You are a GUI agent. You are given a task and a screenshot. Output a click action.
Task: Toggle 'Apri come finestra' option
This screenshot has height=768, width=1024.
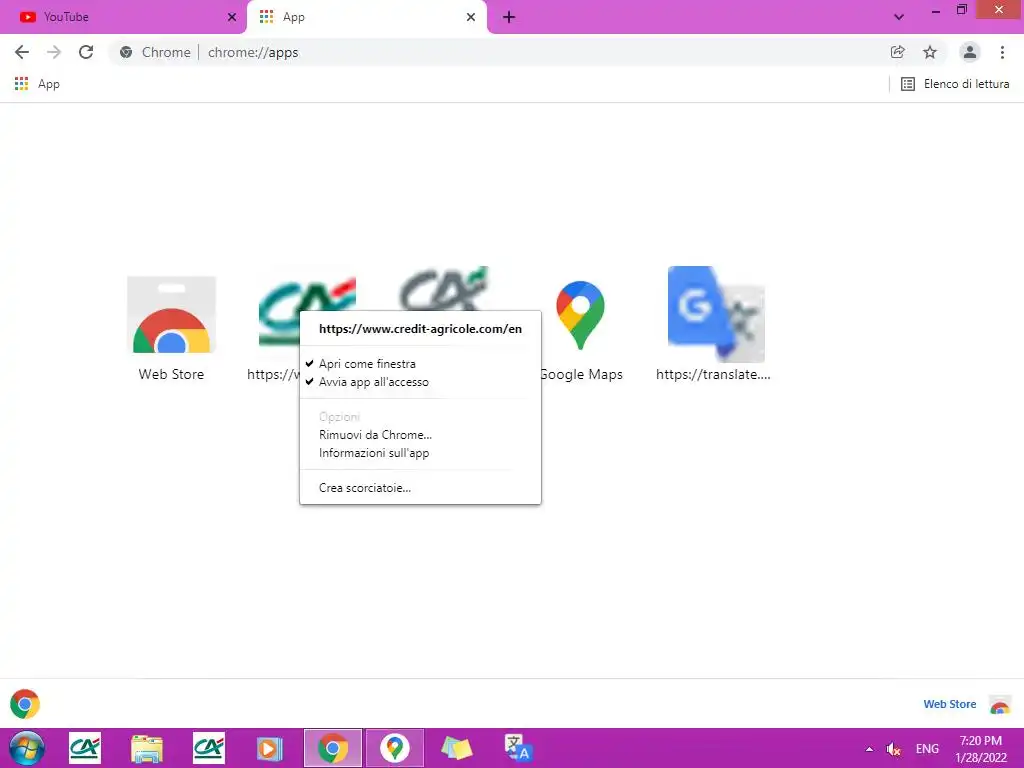coord(420,364)
